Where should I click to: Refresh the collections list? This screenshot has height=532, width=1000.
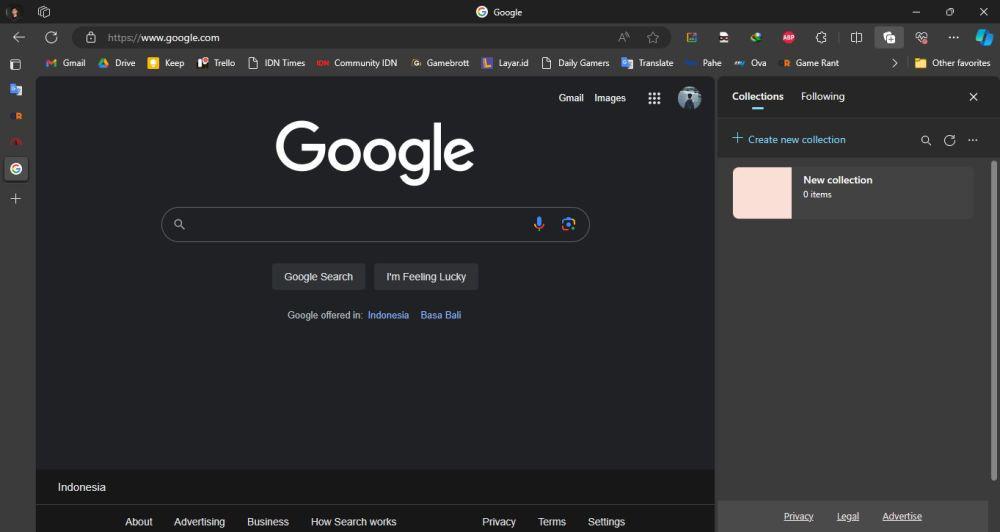coord(950,140)
